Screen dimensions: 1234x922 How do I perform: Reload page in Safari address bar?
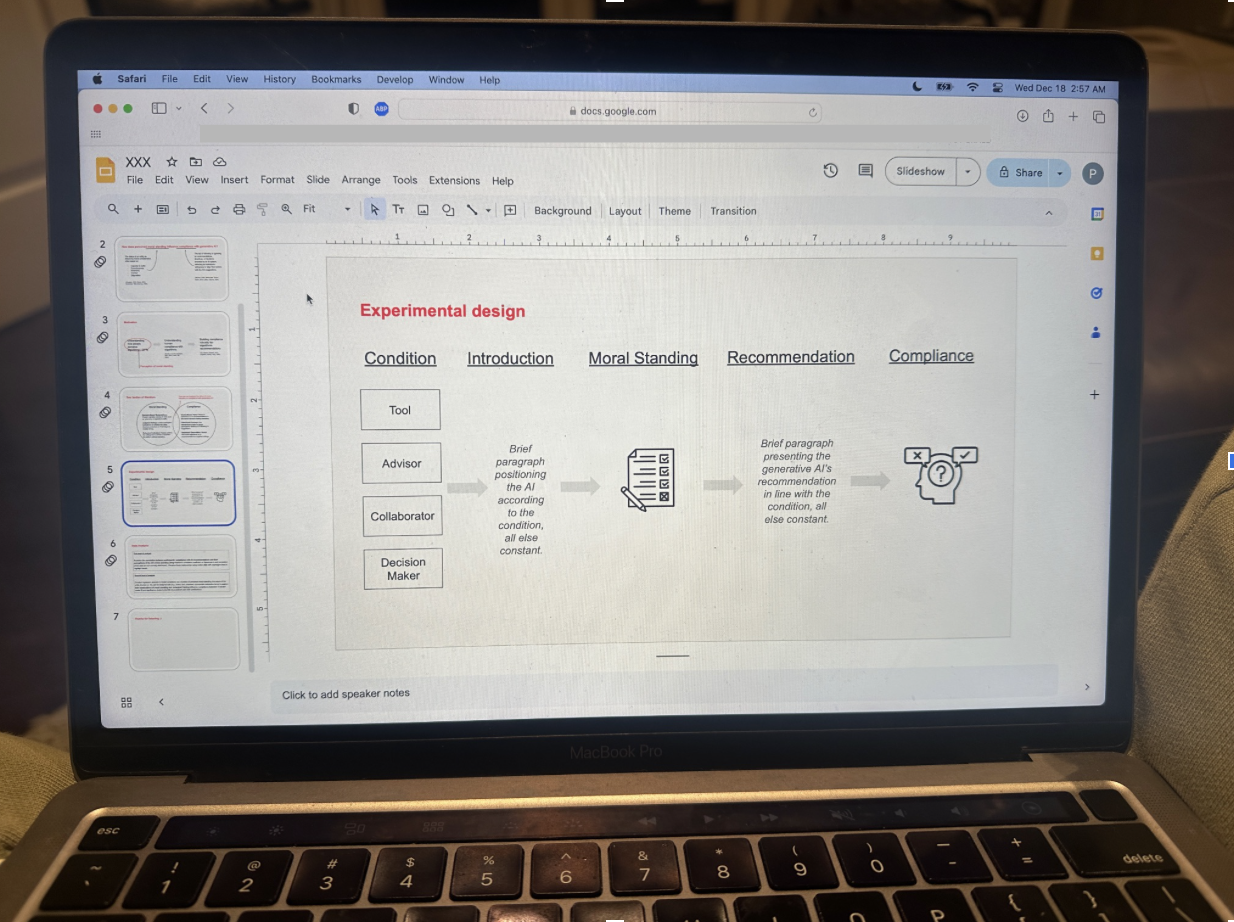click(813, 112)
